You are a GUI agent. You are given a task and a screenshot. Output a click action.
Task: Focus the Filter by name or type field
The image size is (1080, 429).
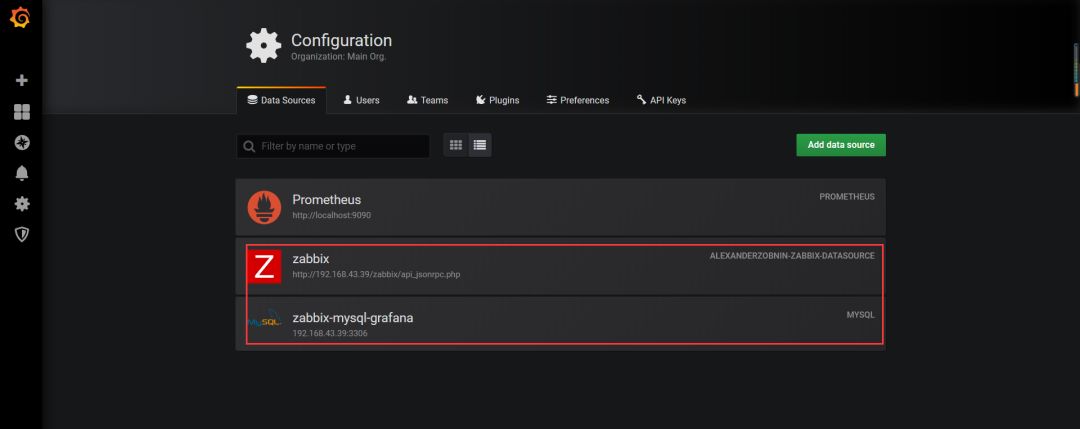click(333, 146)
